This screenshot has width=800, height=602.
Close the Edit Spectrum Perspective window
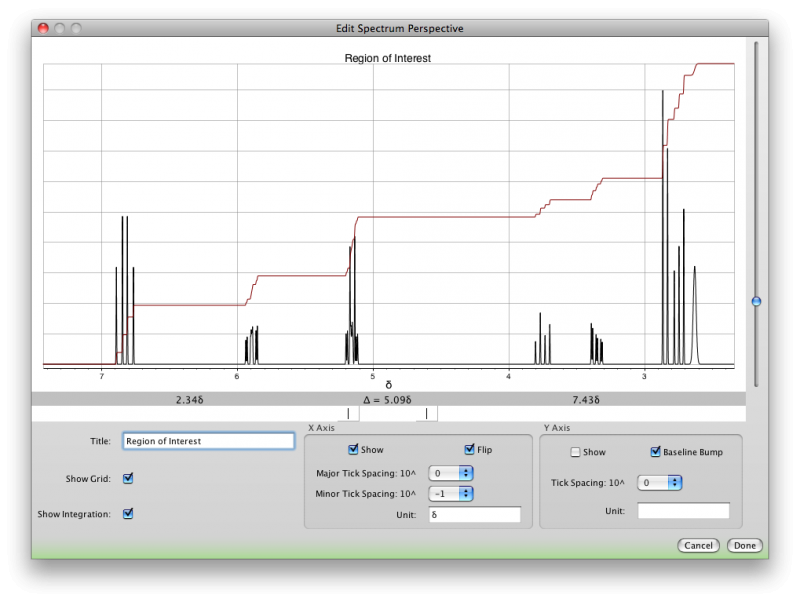(43, 28)
